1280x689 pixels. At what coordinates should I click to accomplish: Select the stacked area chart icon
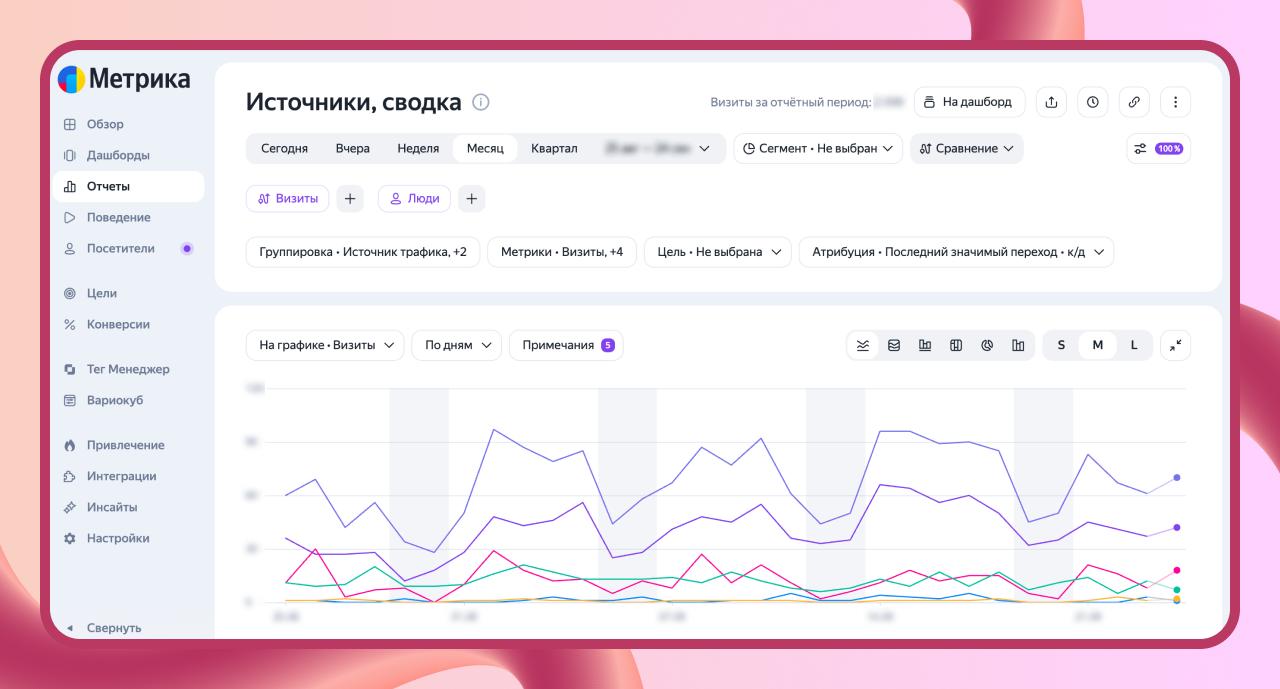click(894, 345)
